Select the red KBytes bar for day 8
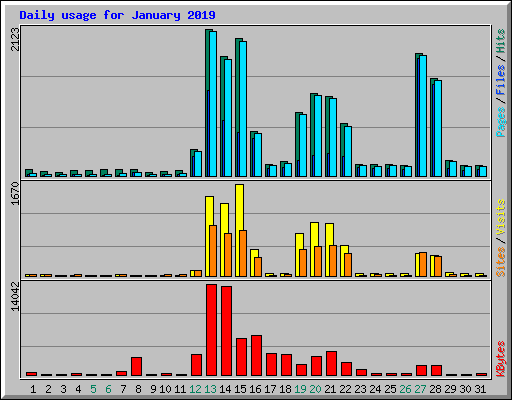Viewport: 512px width, 400px height. point(136,366)
